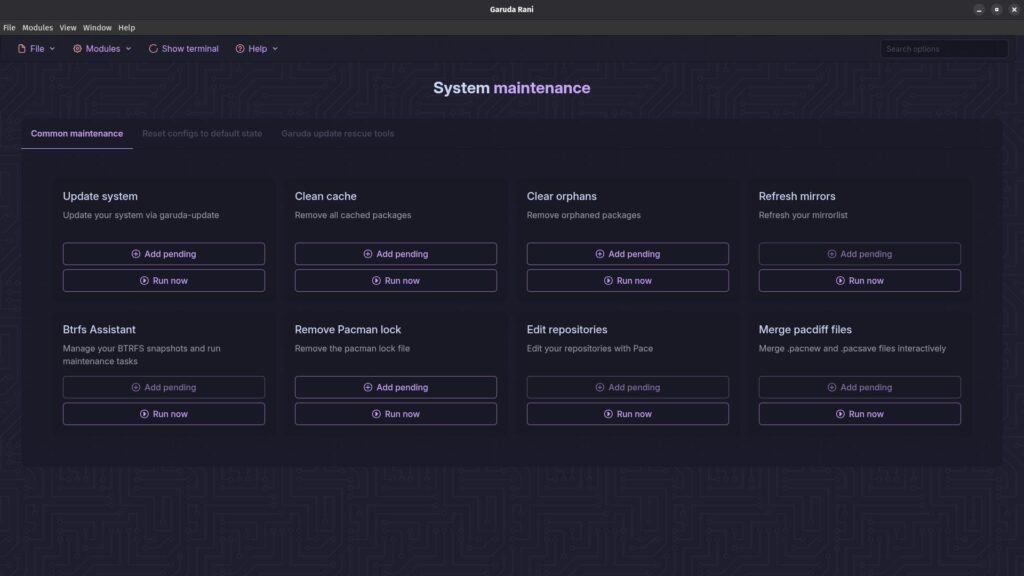This screenshot has width=1024, height=576.
Task: Switch to Garuda update rescue tools tab
Action: coord(338,134)
